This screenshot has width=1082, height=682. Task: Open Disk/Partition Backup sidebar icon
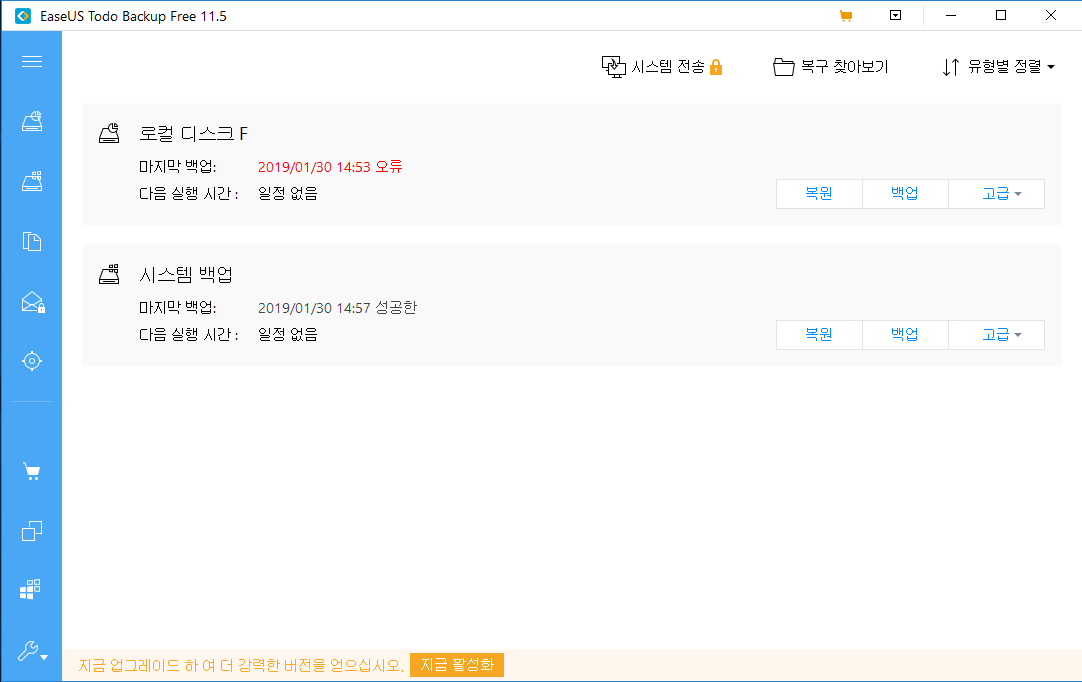[32, 121]
